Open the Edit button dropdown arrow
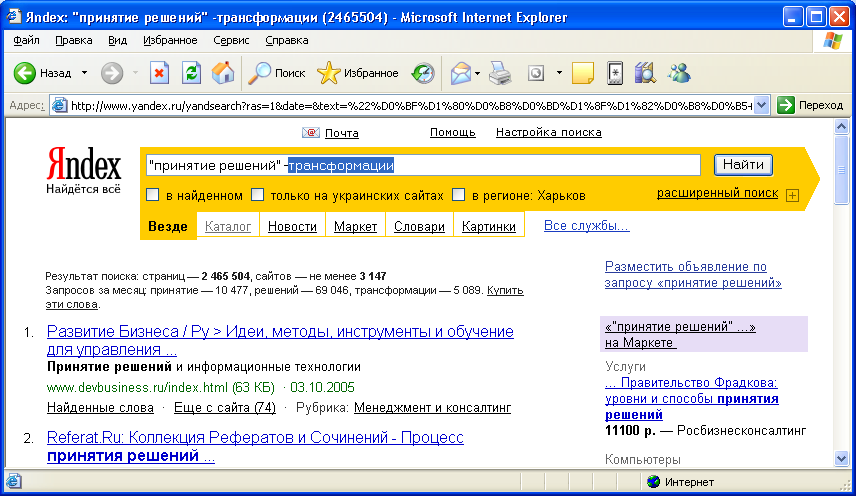Screen dimensions: 856x496 pyautogui.click(x=559, y=73)
